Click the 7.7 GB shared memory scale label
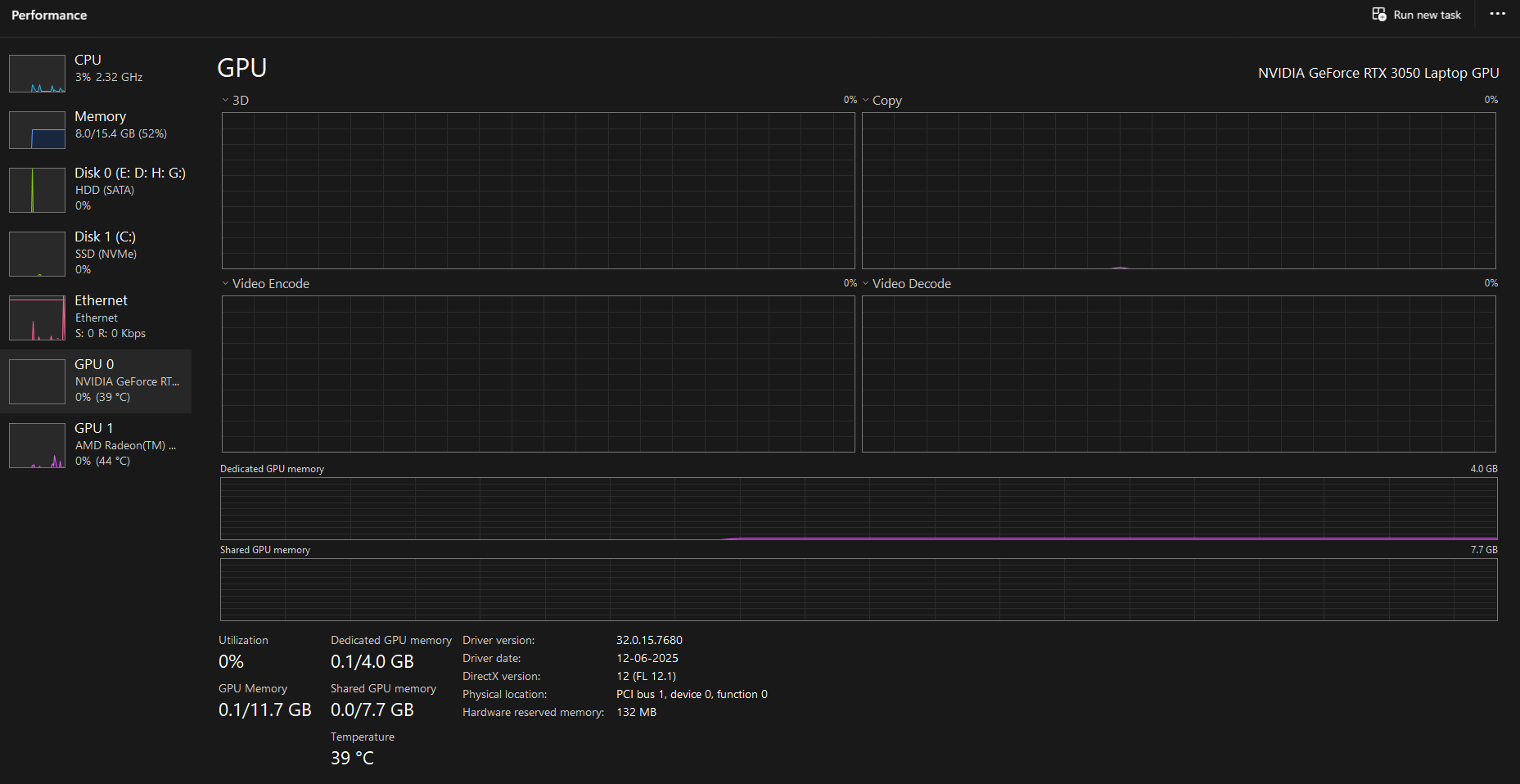Viewport: 1520px width, 784px height. pos(1483,550)
